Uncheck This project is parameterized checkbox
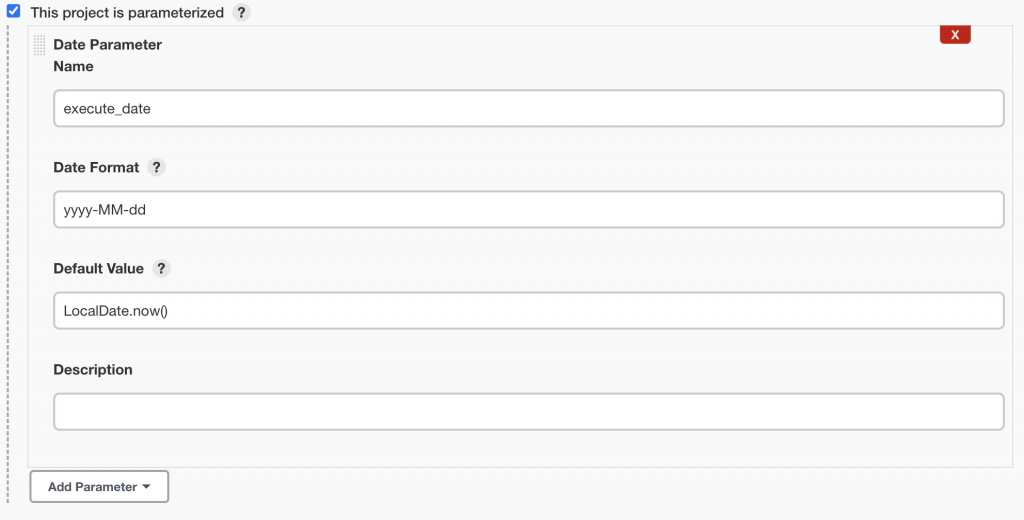Image resolution: width=1024 pixels, height=520 pixels. click(x=14, y=12)
